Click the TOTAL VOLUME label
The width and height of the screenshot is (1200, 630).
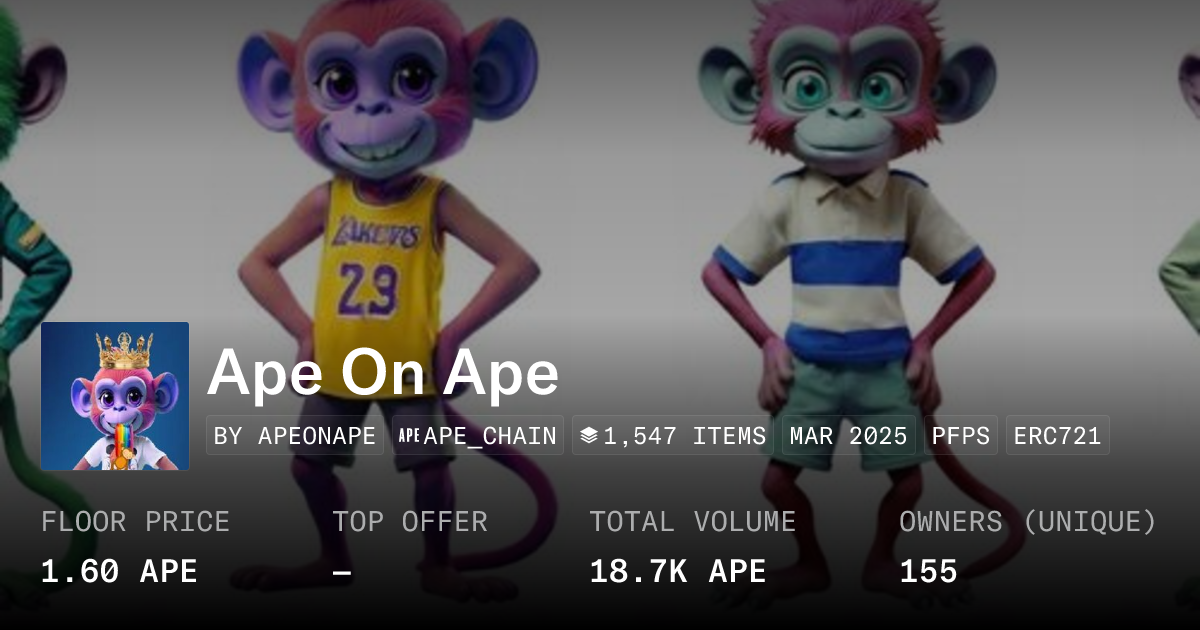pos(693,522)
